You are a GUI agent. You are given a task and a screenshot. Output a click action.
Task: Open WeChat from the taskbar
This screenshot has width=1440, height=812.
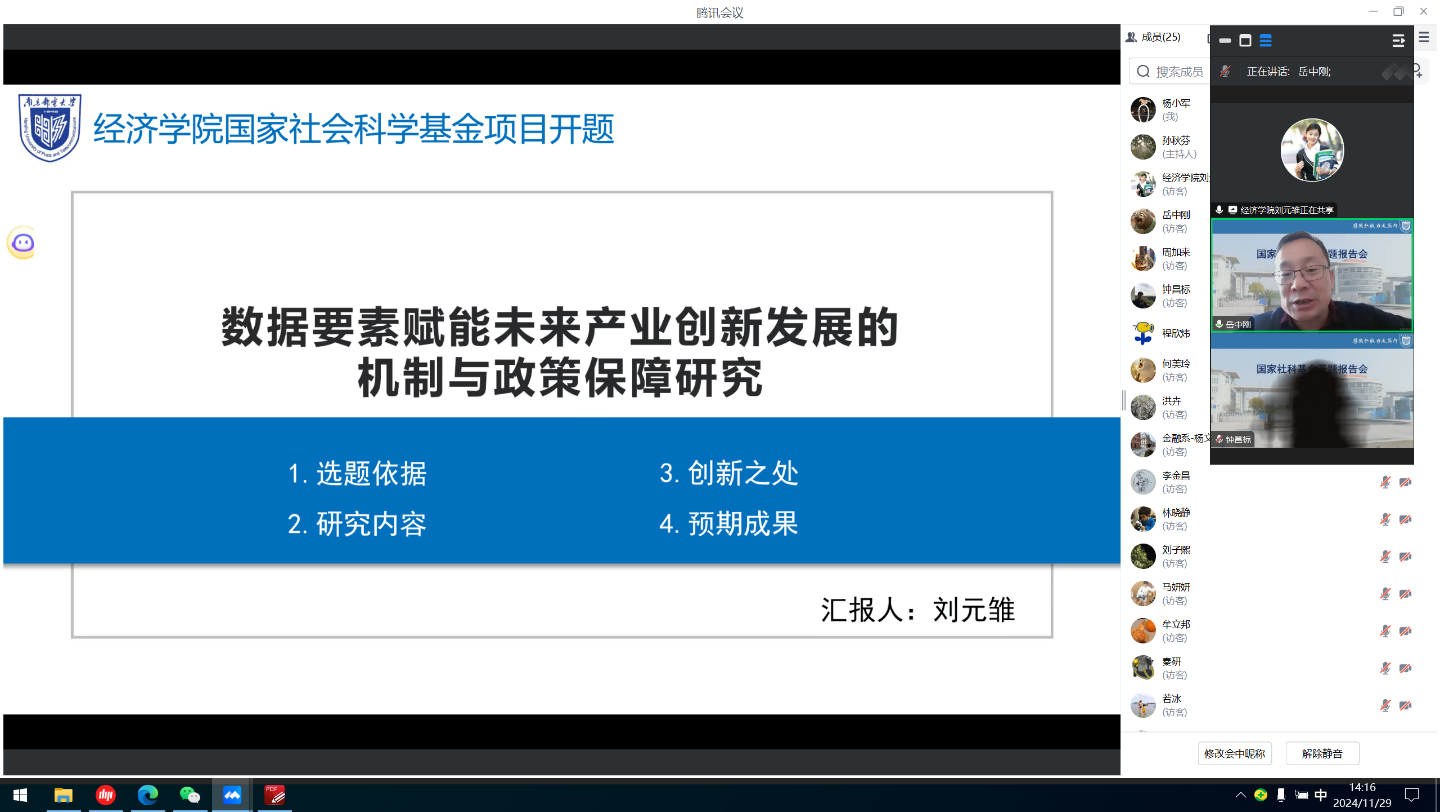(x=190, y=795)
